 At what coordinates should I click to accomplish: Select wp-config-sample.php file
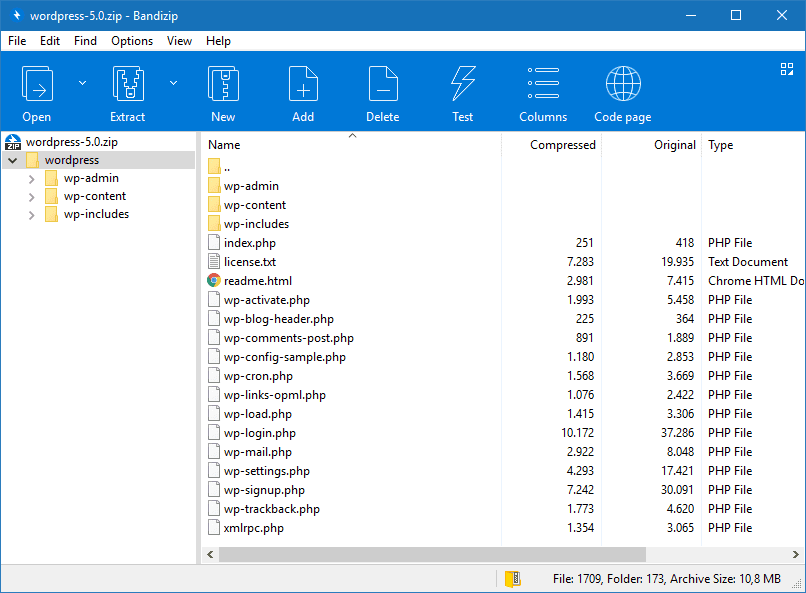point(285,357)
